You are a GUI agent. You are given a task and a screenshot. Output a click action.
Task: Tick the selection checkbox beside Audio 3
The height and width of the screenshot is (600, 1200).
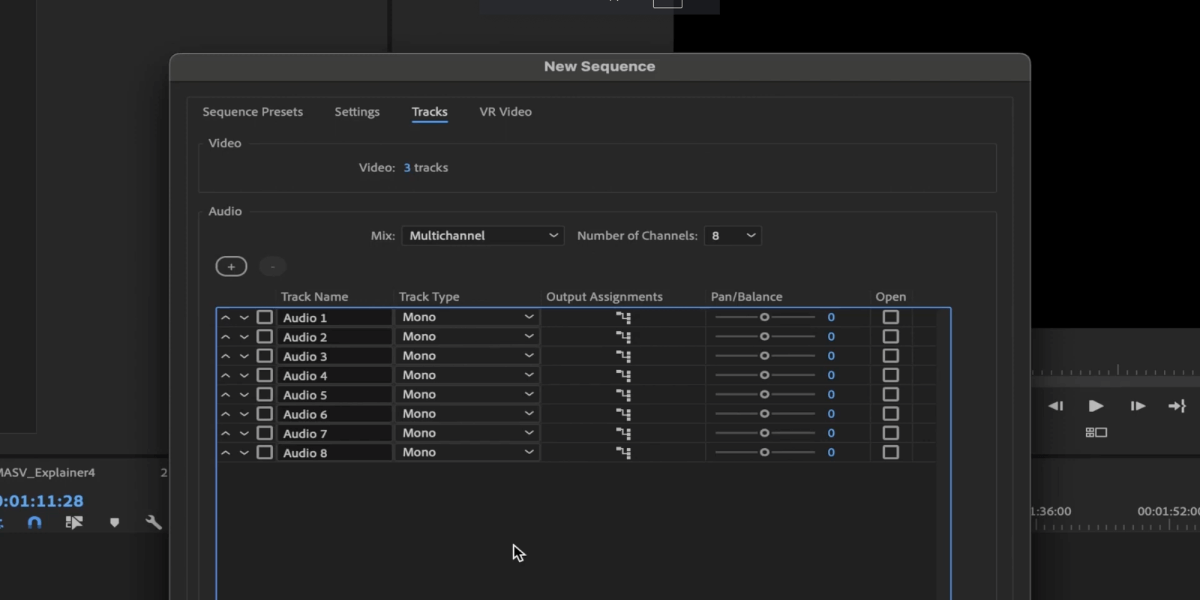coord(264,356)
